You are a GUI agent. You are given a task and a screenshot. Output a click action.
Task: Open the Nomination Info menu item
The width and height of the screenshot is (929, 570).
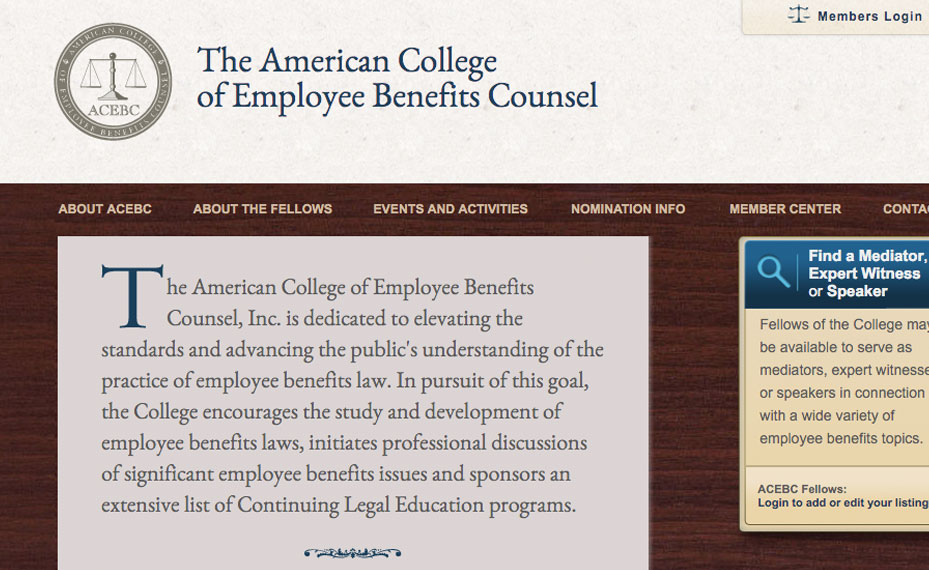click(628, 209)
